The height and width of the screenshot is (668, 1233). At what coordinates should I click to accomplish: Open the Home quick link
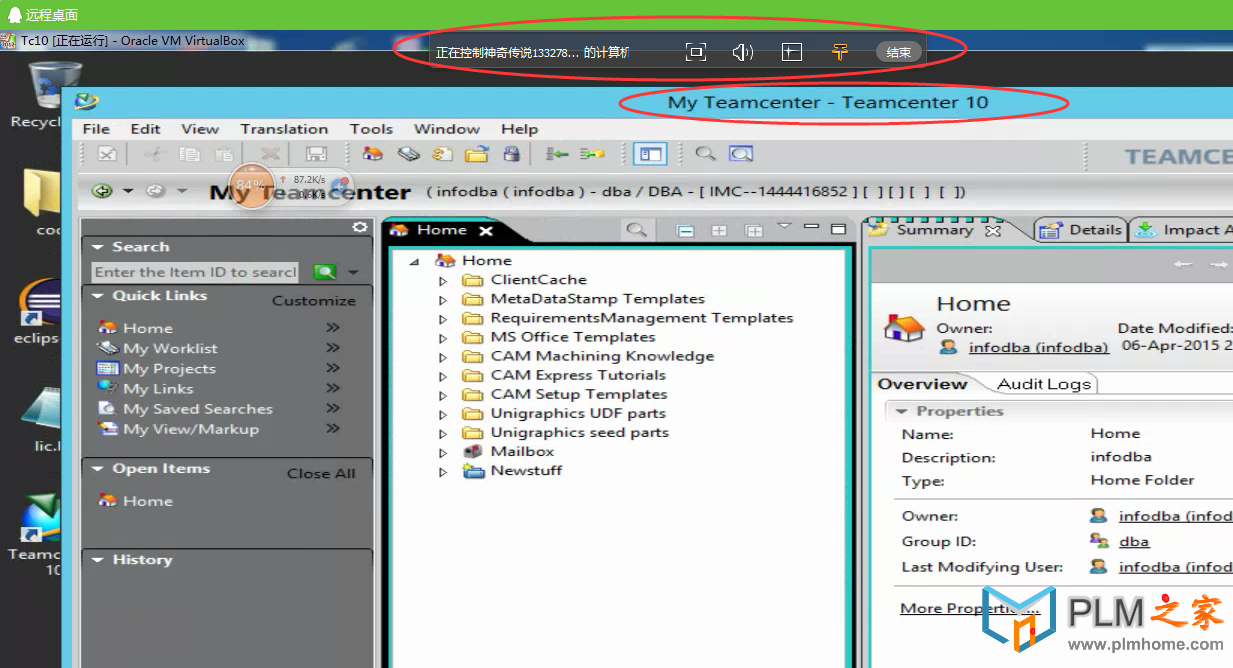(147, 328)
